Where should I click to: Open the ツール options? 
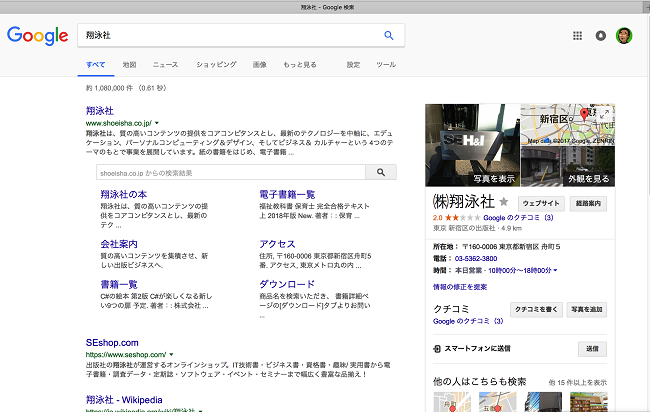[386, 65]
